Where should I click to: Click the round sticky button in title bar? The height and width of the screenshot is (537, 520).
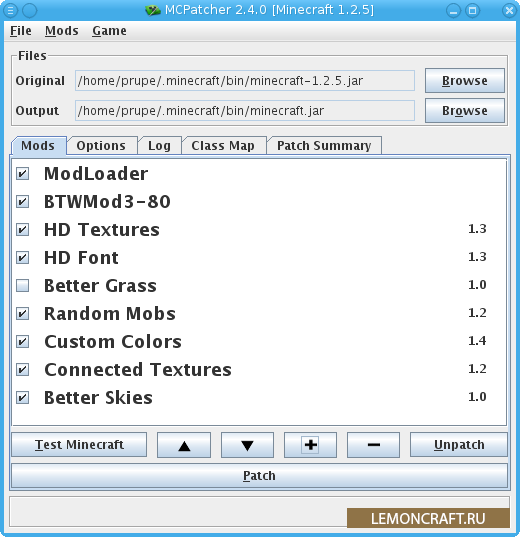coord(29,10)
